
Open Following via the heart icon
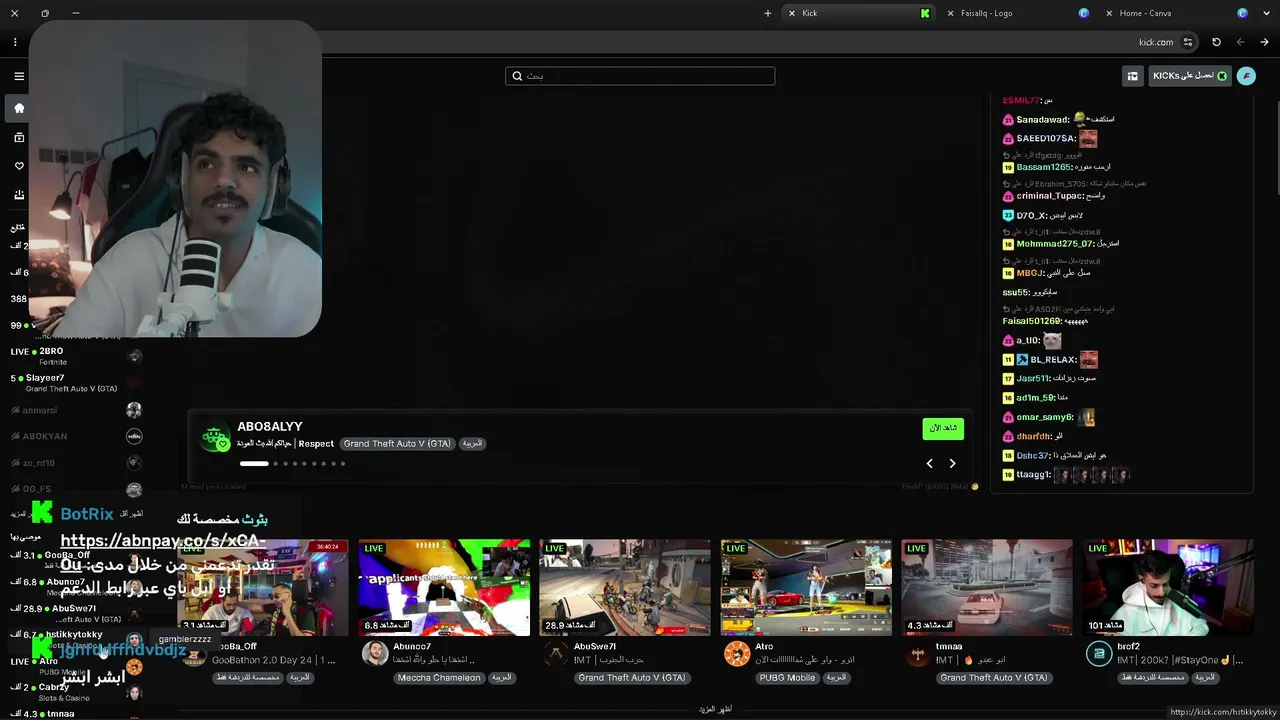18,166
